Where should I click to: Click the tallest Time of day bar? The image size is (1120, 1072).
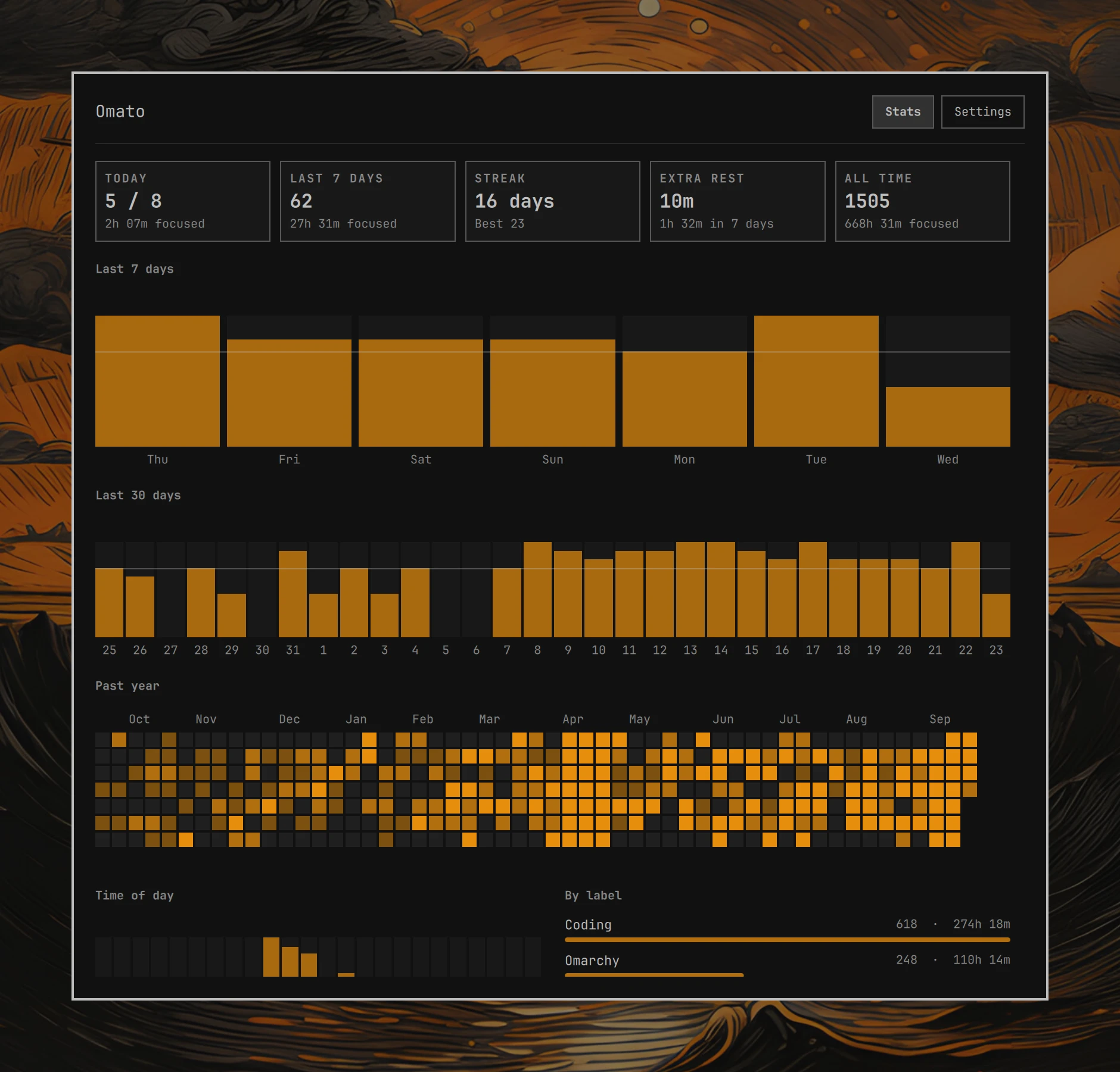(x=271, y=957)
